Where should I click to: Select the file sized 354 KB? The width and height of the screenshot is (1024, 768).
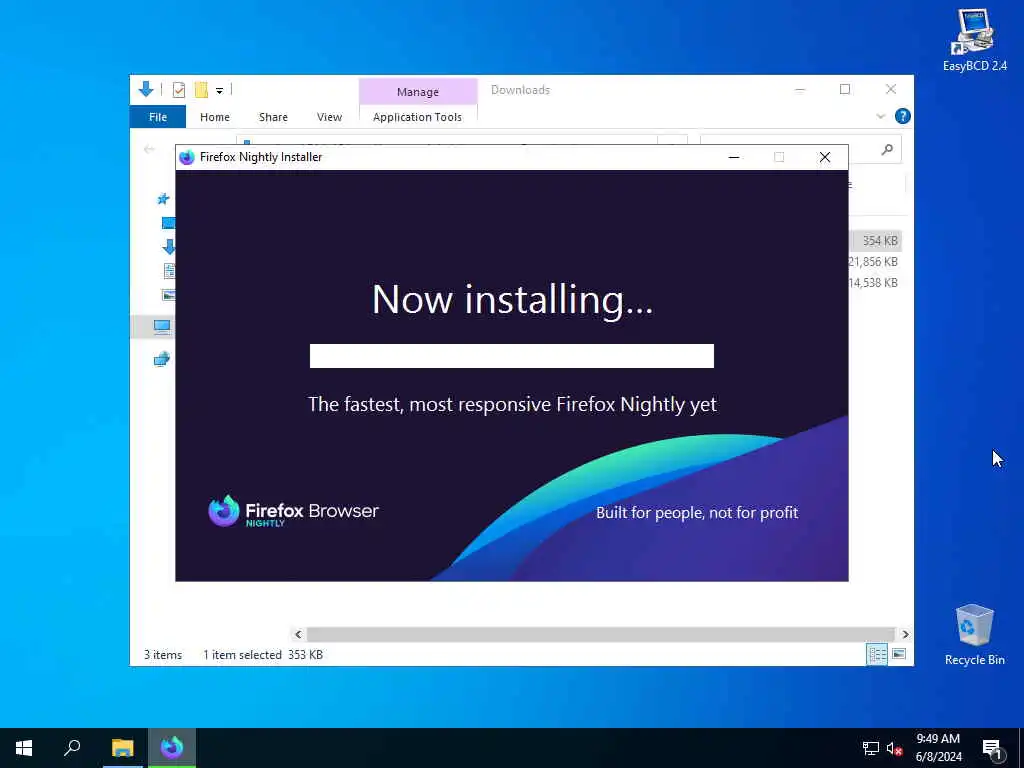(x=875, y=240)
